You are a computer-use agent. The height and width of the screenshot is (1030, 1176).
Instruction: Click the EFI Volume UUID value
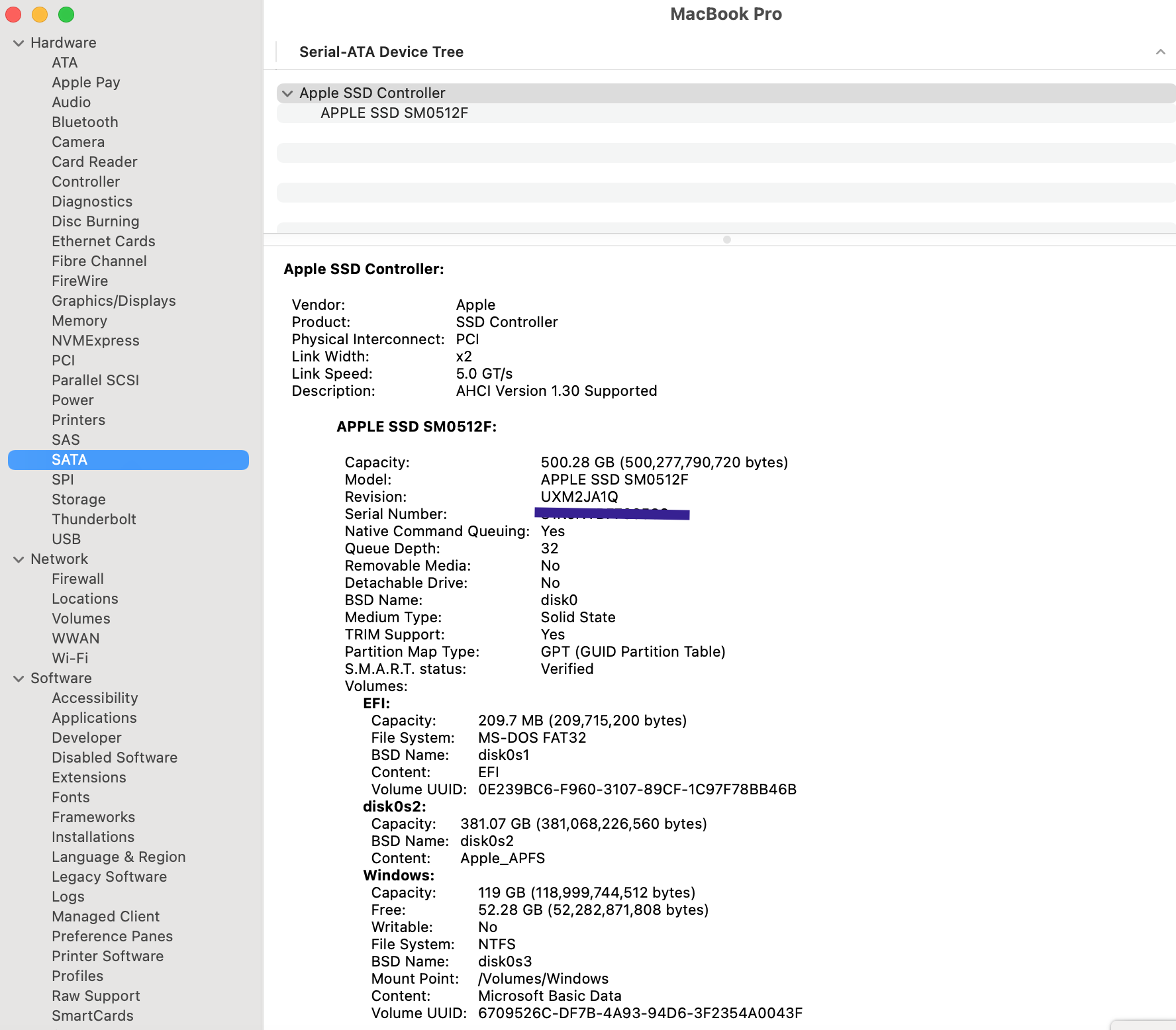(637, 790)
